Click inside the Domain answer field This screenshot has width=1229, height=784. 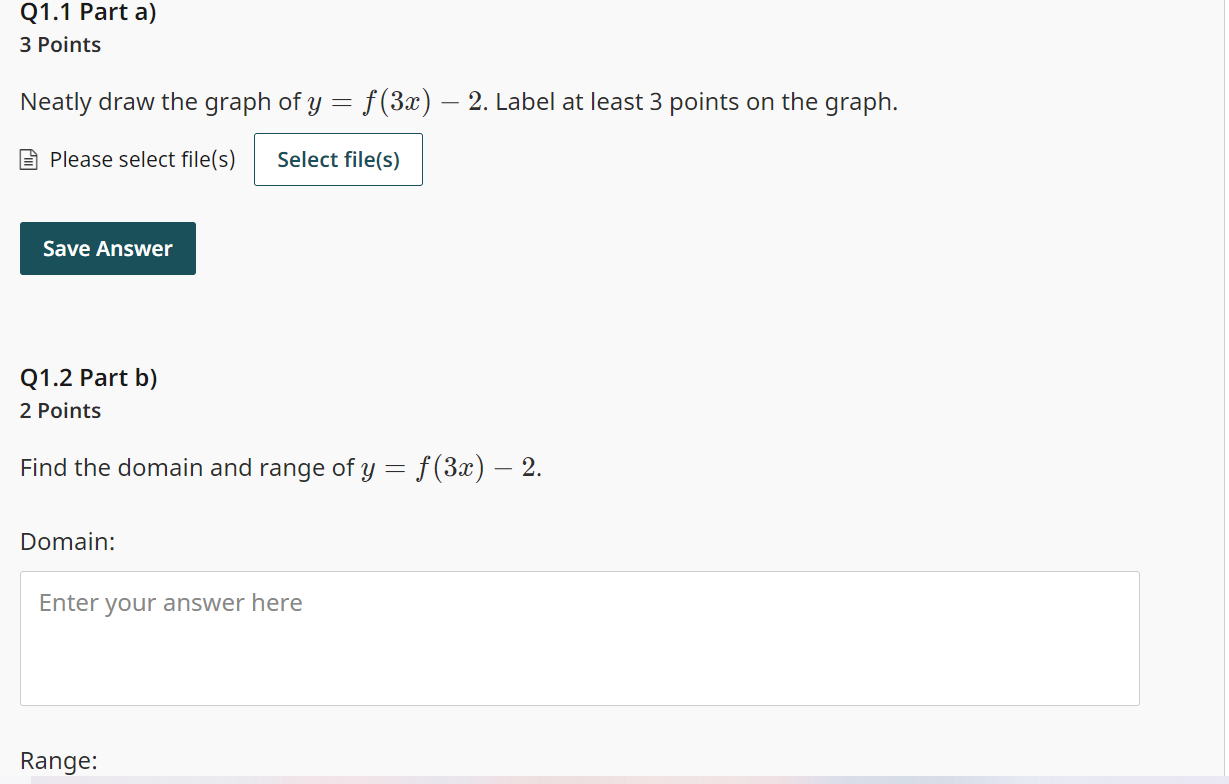click(580, 638)
